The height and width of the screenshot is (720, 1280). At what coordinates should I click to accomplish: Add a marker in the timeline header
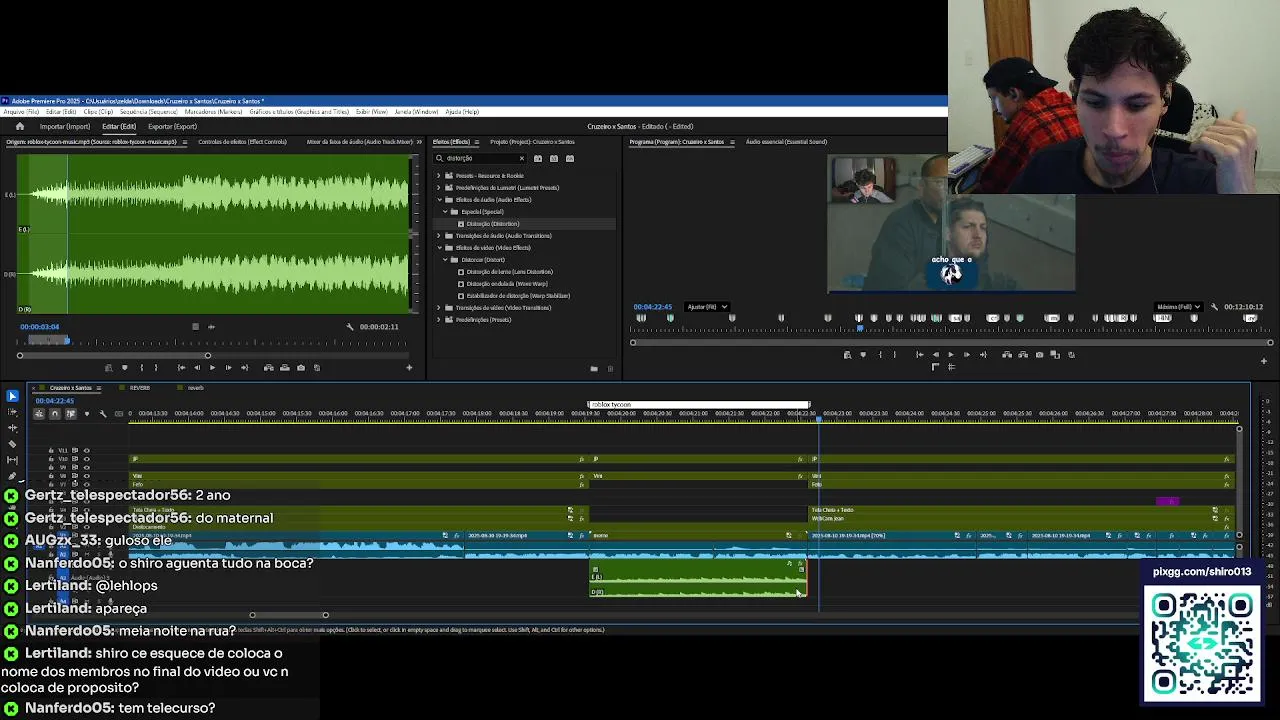(x=87, y=414)
